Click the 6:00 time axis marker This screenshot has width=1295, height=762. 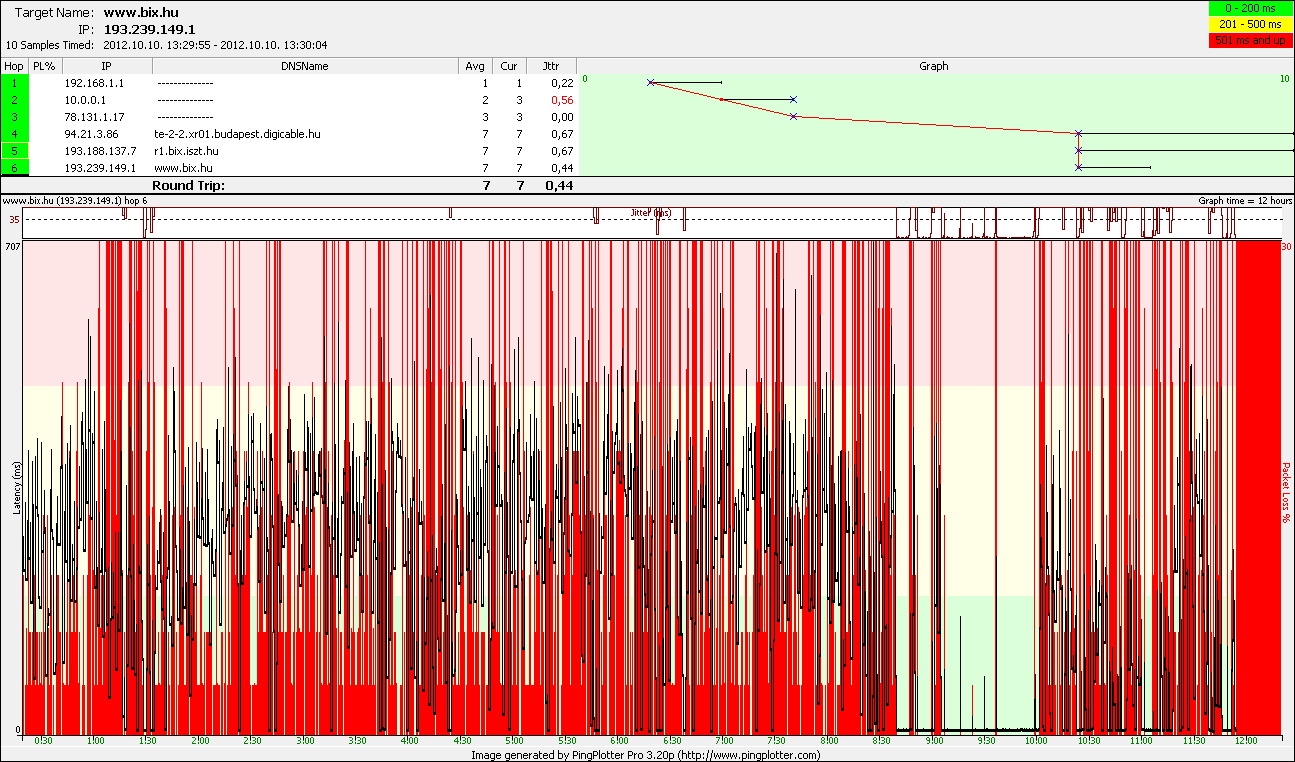click(x=619, y=741)
